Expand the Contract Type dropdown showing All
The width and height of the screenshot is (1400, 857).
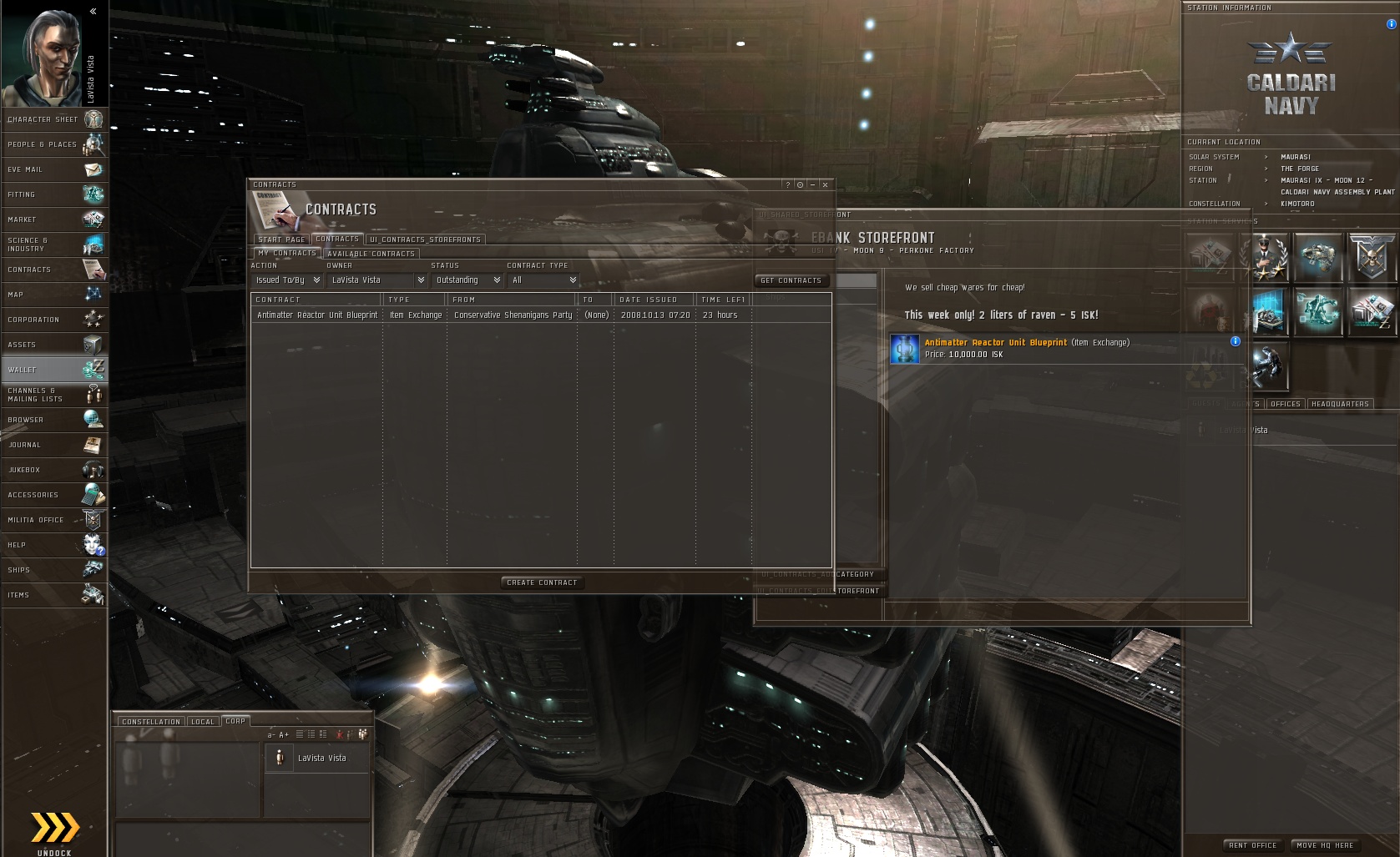(x=543, y=280)
